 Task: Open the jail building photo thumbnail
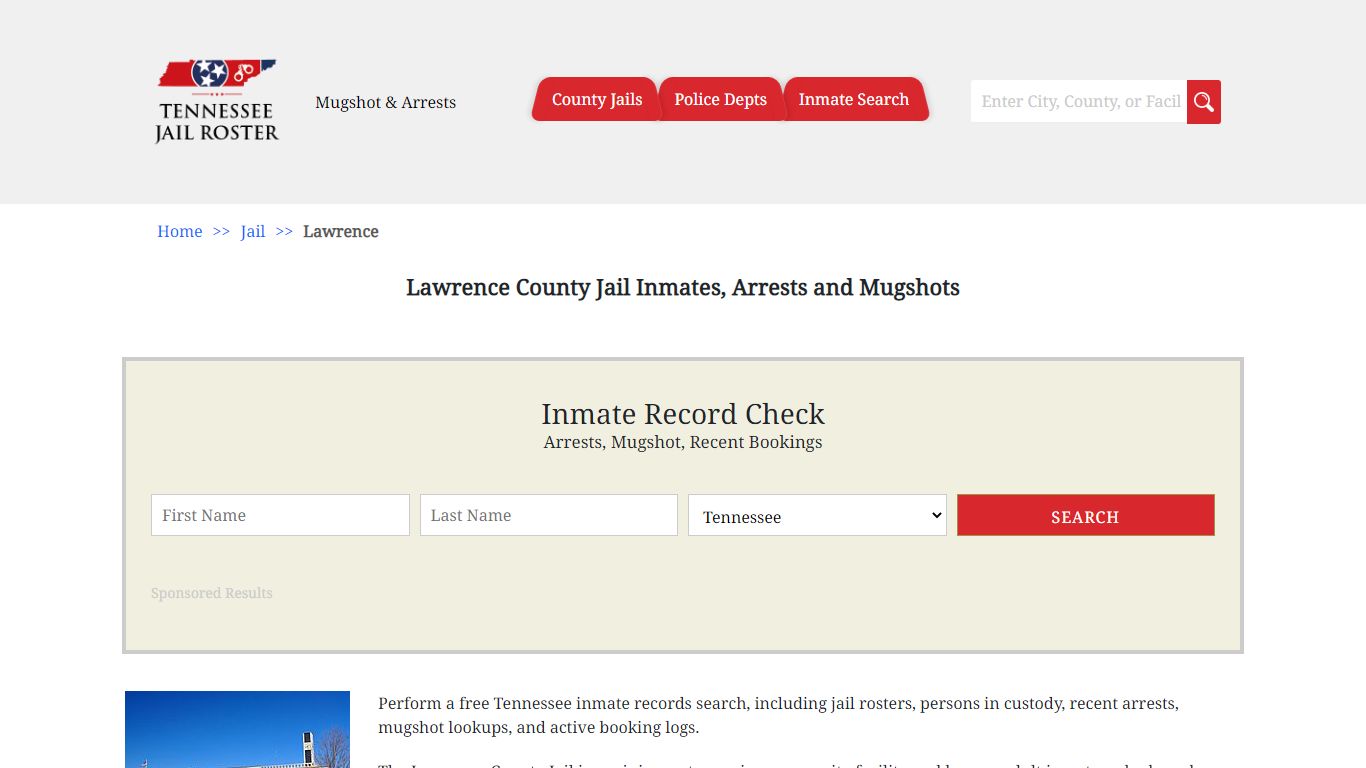[x=238, y=730]
